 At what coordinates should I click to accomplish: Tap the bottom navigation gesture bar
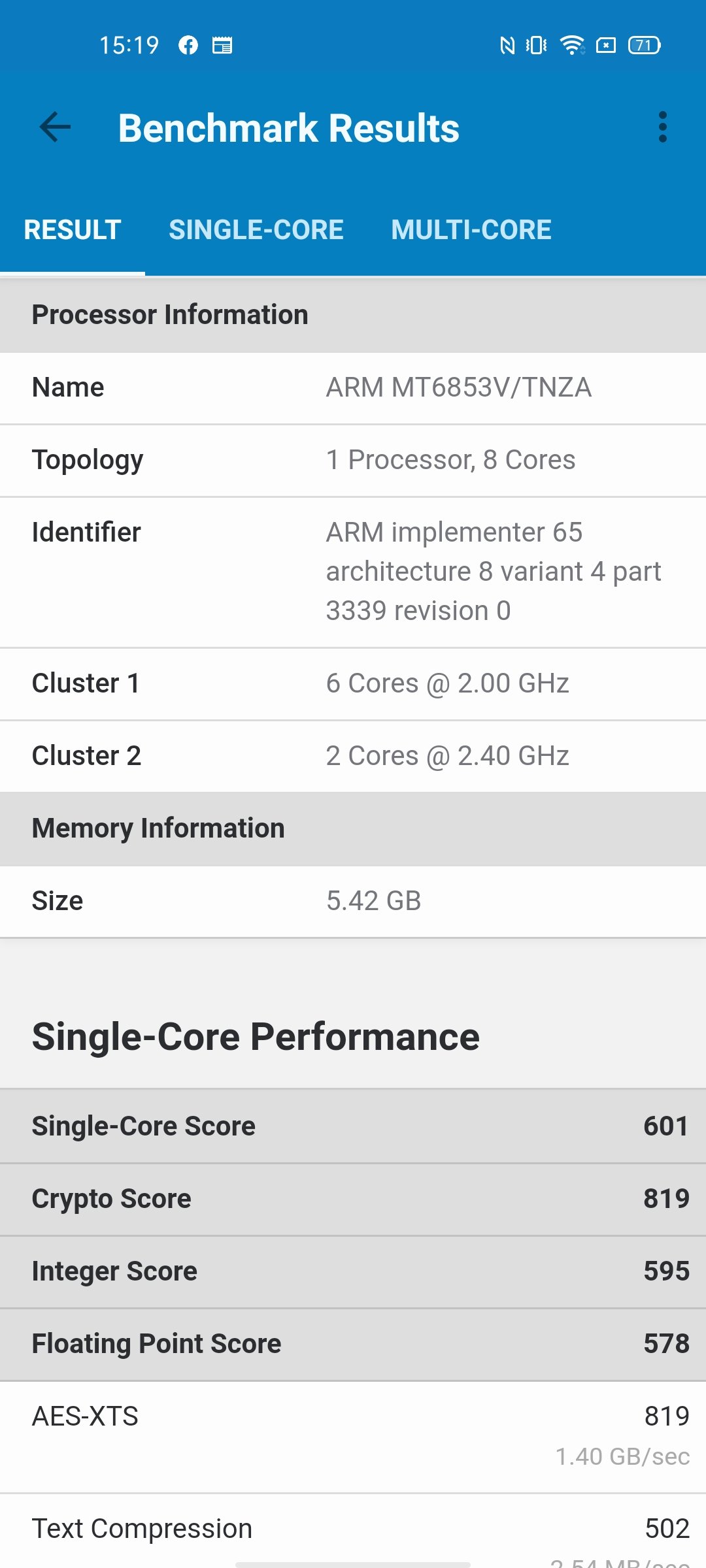[353, 1564]
